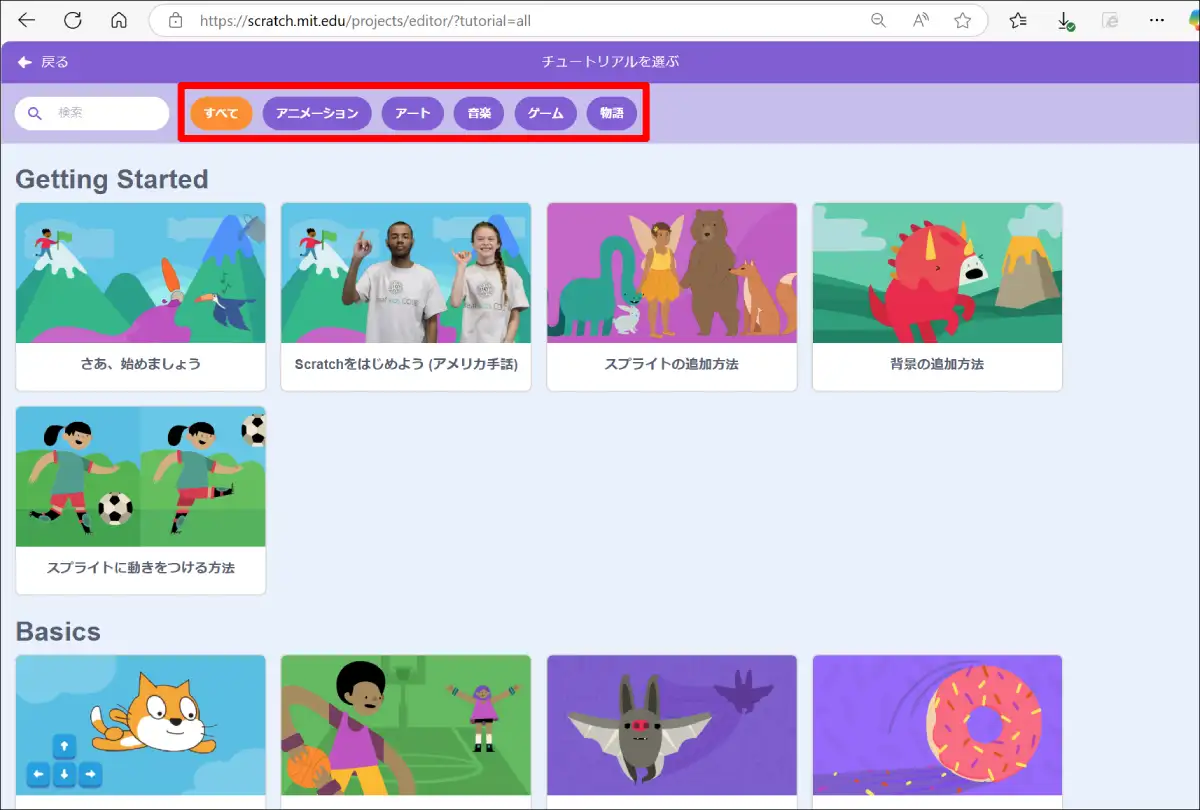Show only ゲーム tutorials
The height and width of the screenshot is (810, 1200).
[x=546, y=113]
